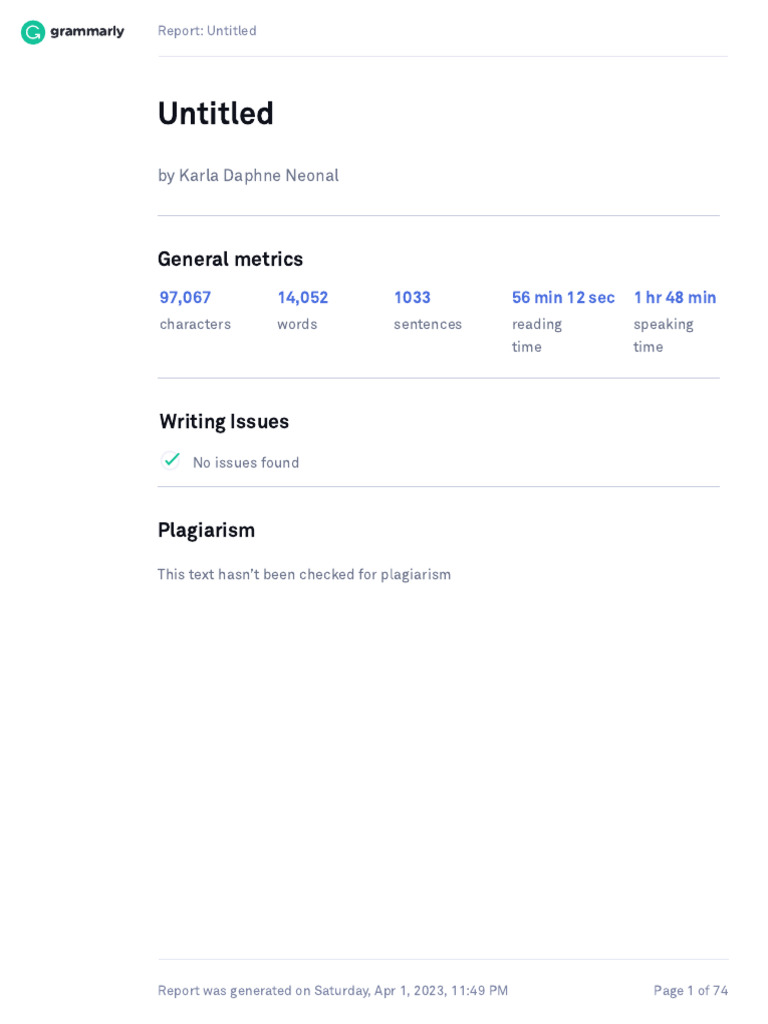Click the 1 hr 48 min value
This screenshot has height=1024, width=768.
click(675, 297)
